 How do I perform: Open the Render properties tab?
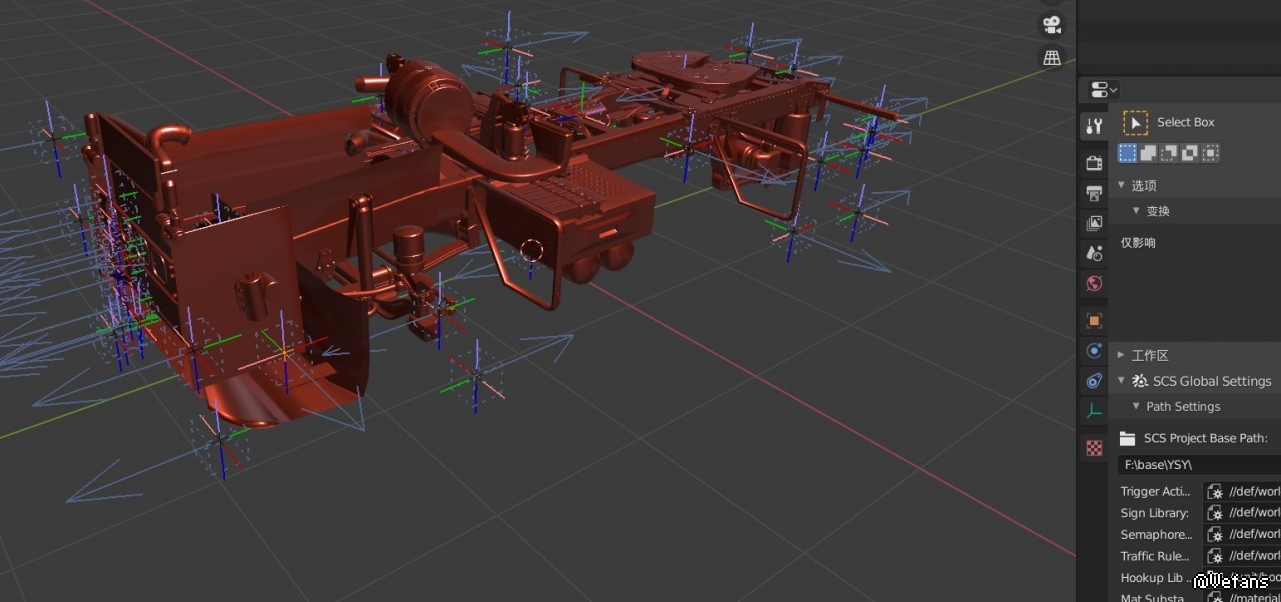[1094, 162]
